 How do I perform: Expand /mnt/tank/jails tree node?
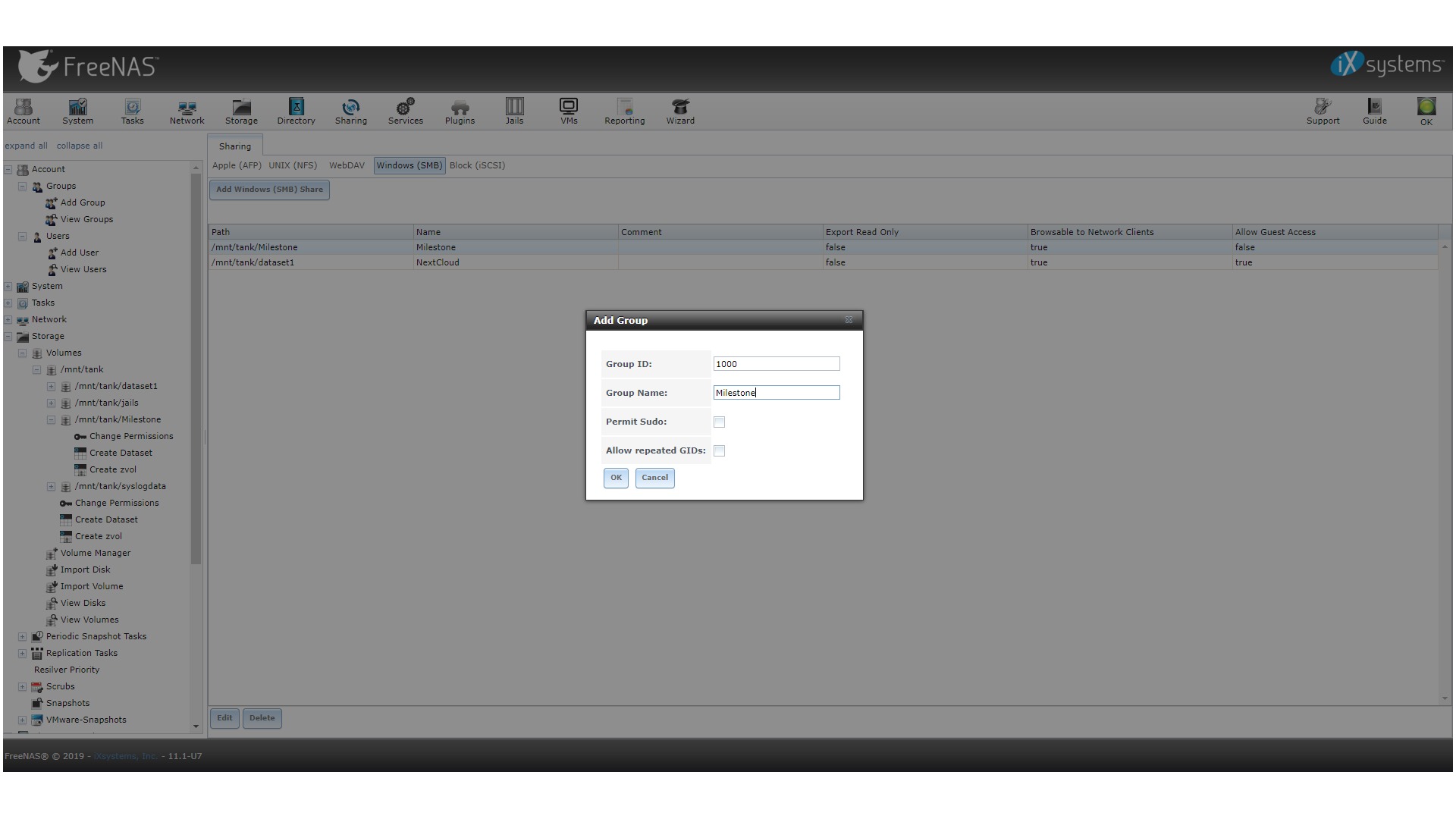coord(52,403)
